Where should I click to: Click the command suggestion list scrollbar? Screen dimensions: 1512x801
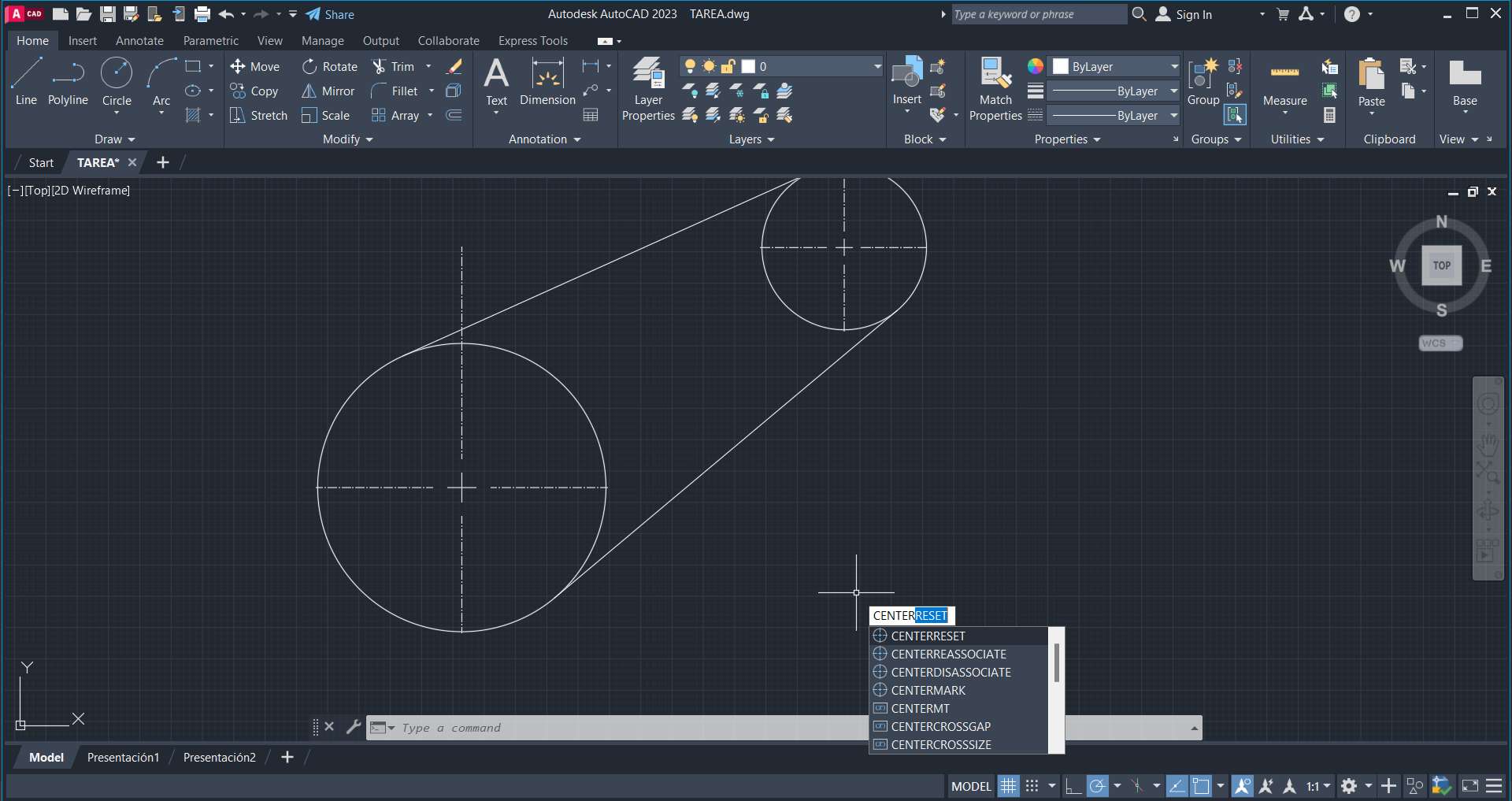1056,663
